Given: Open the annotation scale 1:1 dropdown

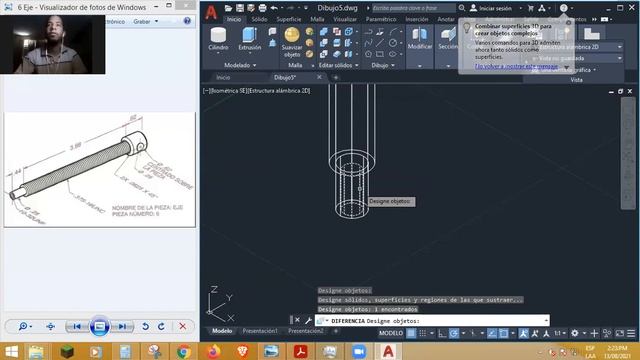Looking at the screenshot, I should (560, 333).
